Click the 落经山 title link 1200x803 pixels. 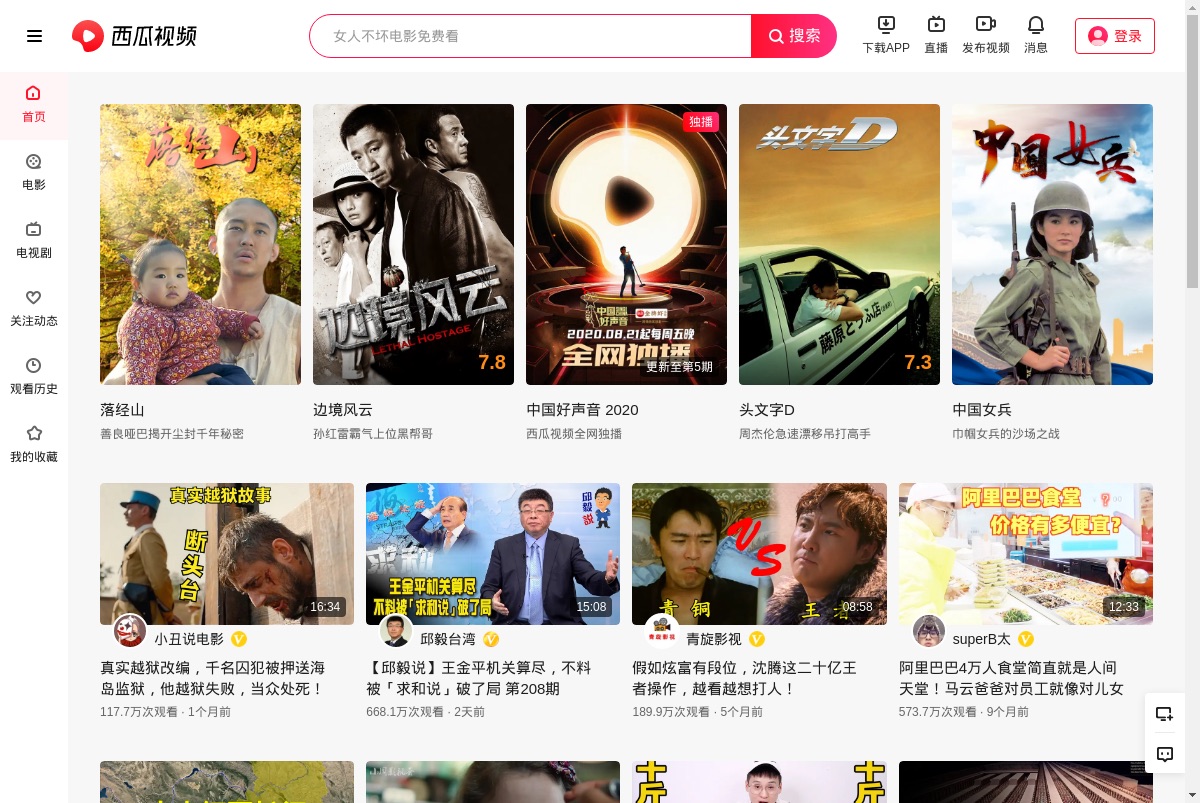(122, 410)
